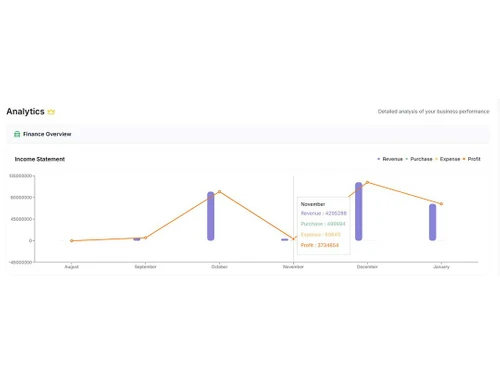The image size is (500, 375).
Task: Select the October profit line point
Action: [219, 192]
